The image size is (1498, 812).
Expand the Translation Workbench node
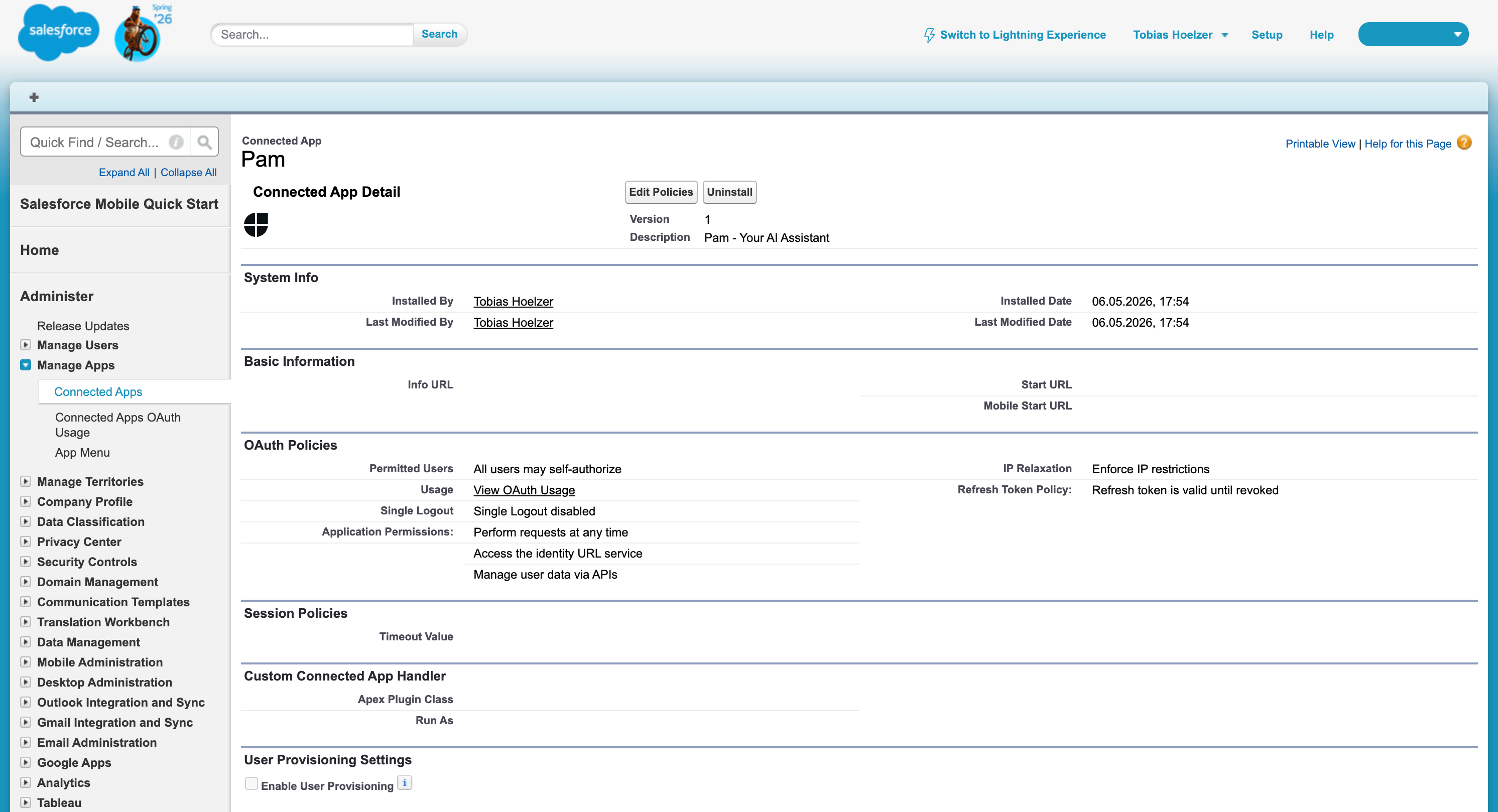pos(26,622)
